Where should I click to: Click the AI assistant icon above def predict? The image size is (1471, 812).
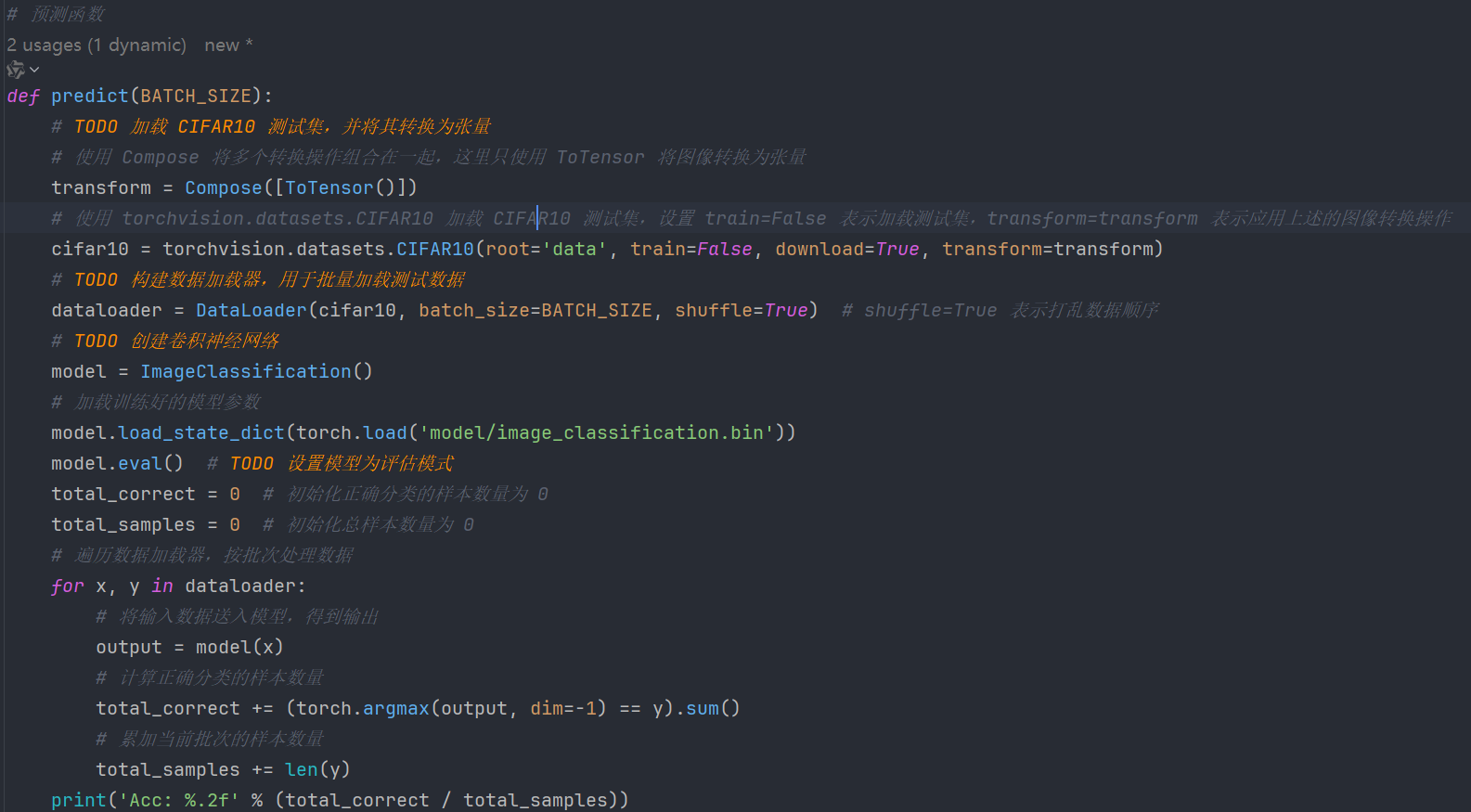[16, 70]
